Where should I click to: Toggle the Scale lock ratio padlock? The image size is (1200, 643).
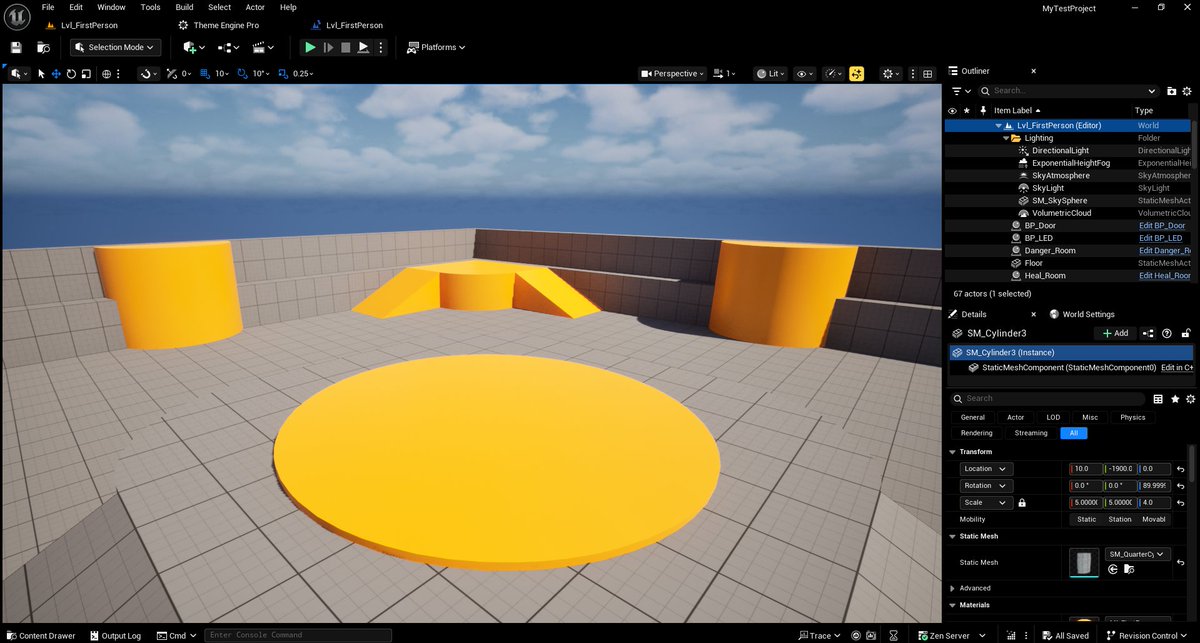point(1021,503)
